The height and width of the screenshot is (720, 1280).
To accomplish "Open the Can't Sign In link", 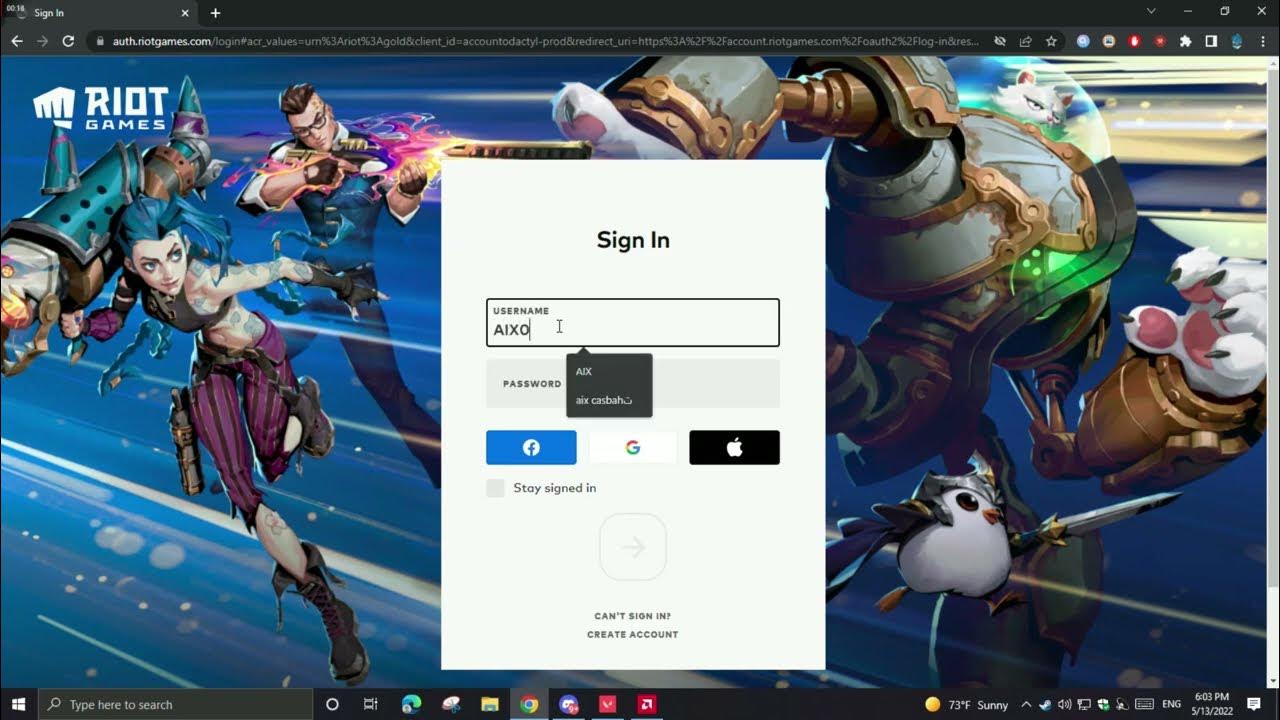I will 633,616.
